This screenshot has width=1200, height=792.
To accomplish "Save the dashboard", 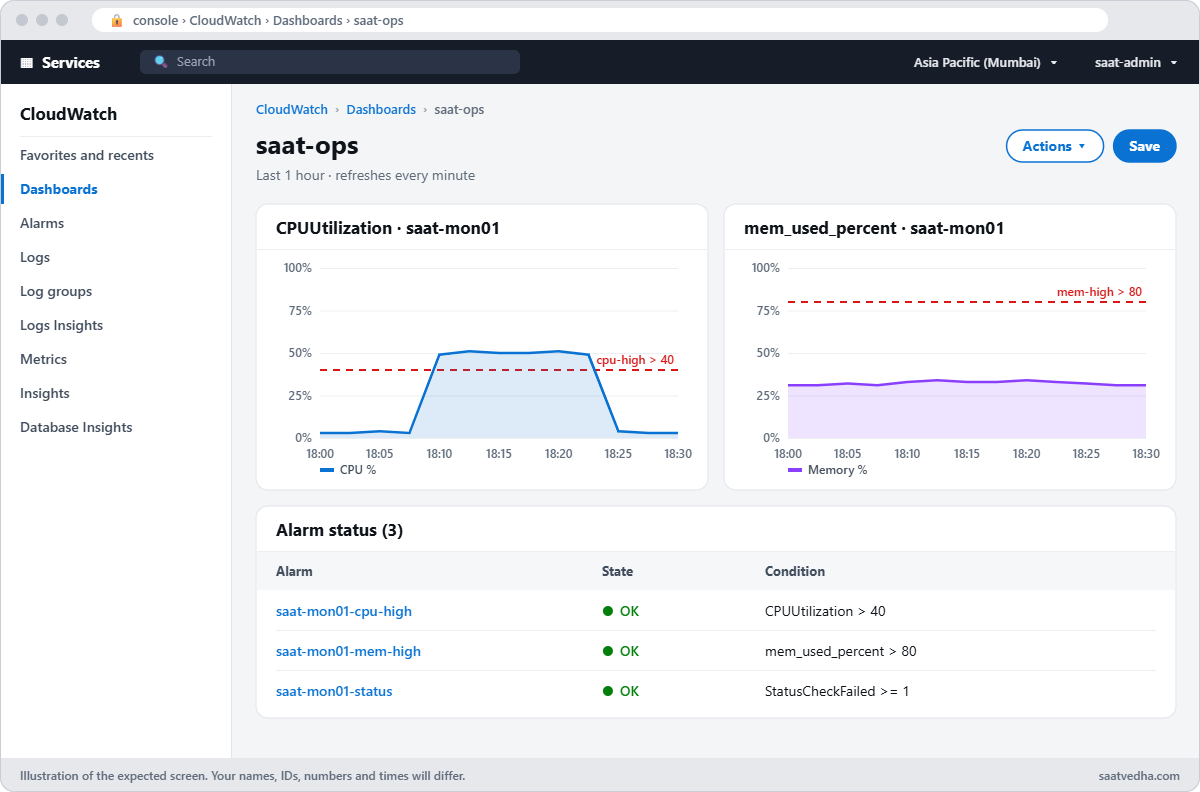I will [1144, 146].
